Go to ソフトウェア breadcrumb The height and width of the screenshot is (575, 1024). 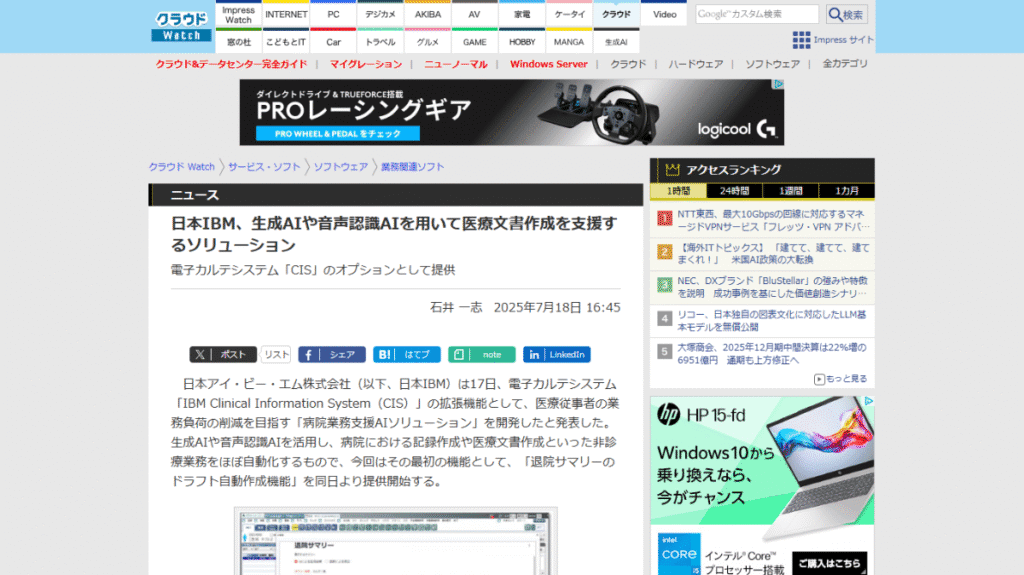pyautogui.click(x=341, y=167)
